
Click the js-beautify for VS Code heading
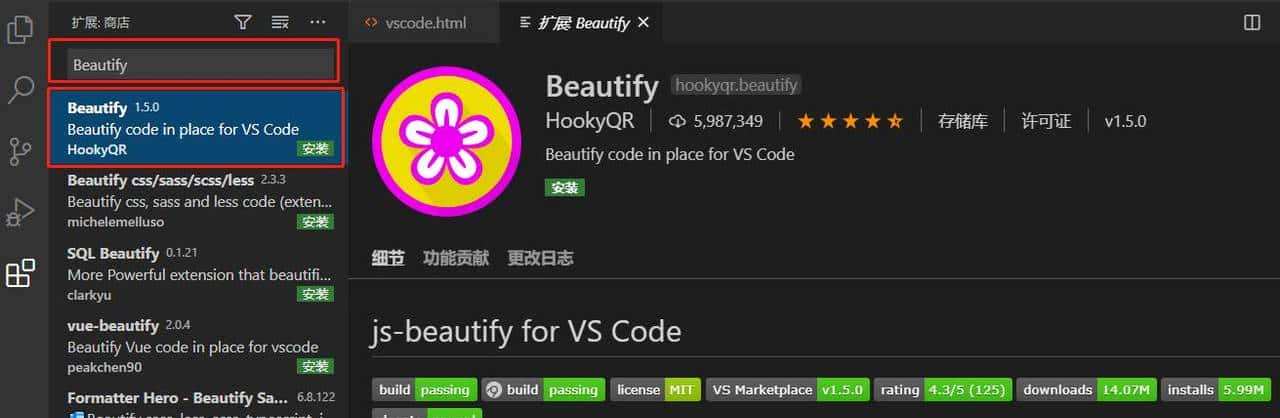pyautogui.click(x=527, y=331)
